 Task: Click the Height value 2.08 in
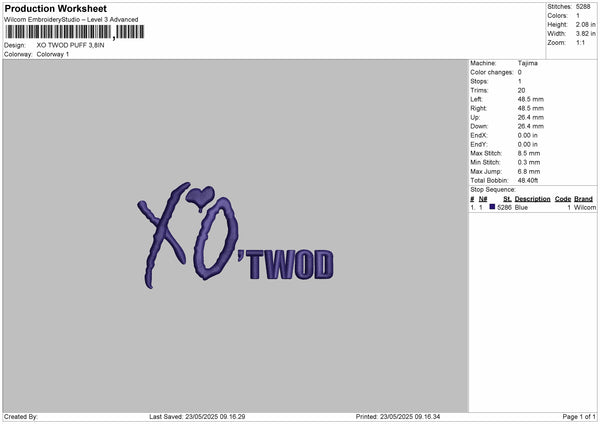click(585, 24)
